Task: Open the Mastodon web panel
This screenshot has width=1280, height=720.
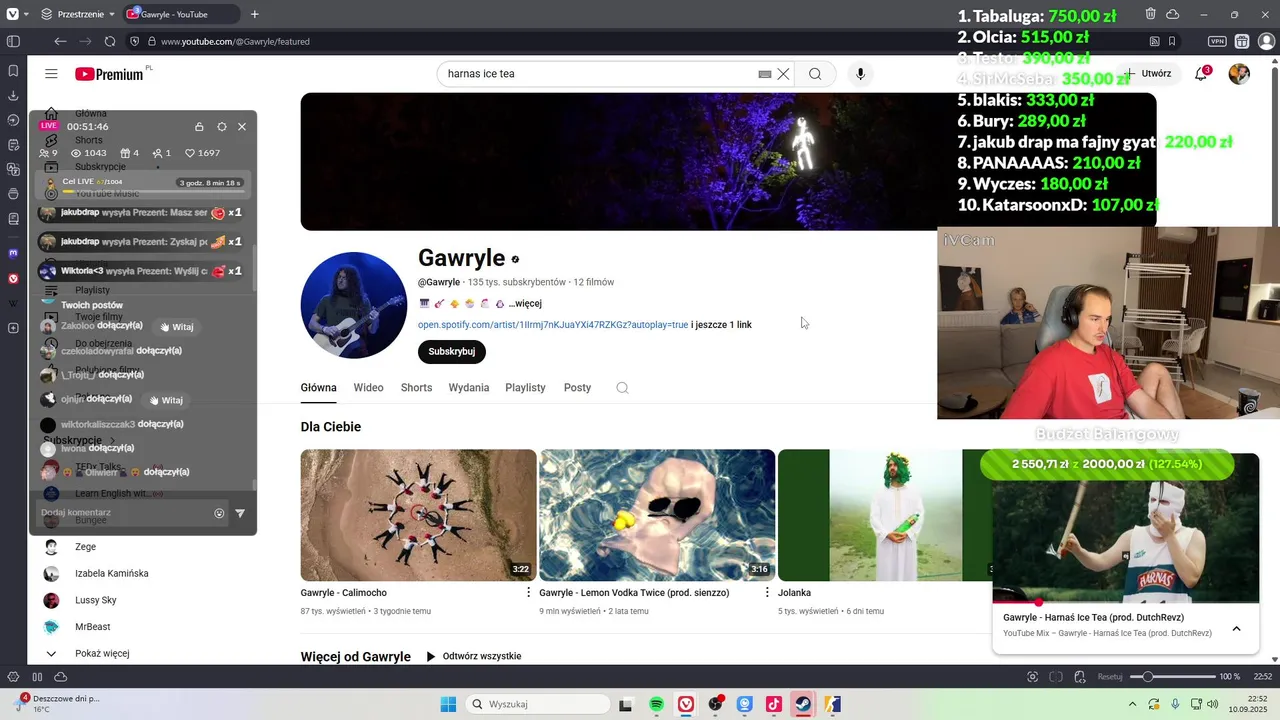Action: 13,254
